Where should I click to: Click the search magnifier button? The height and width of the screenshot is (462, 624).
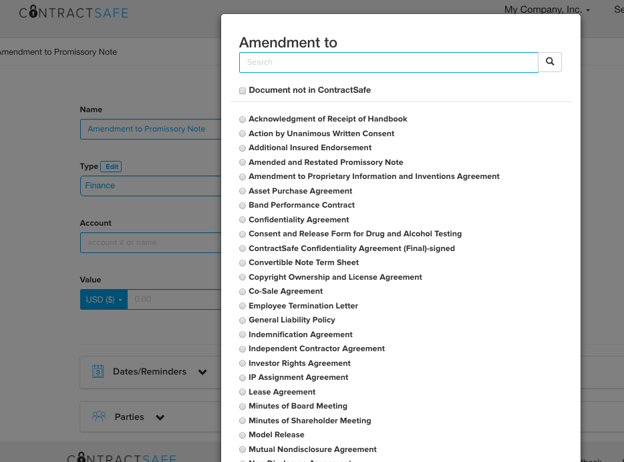(x=550, y=62)
